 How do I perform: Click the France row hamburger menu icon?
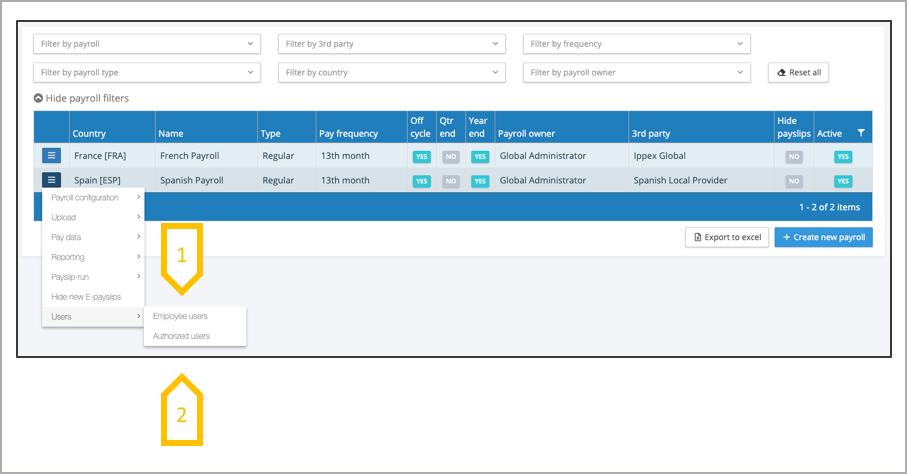(x=52, y=156)
